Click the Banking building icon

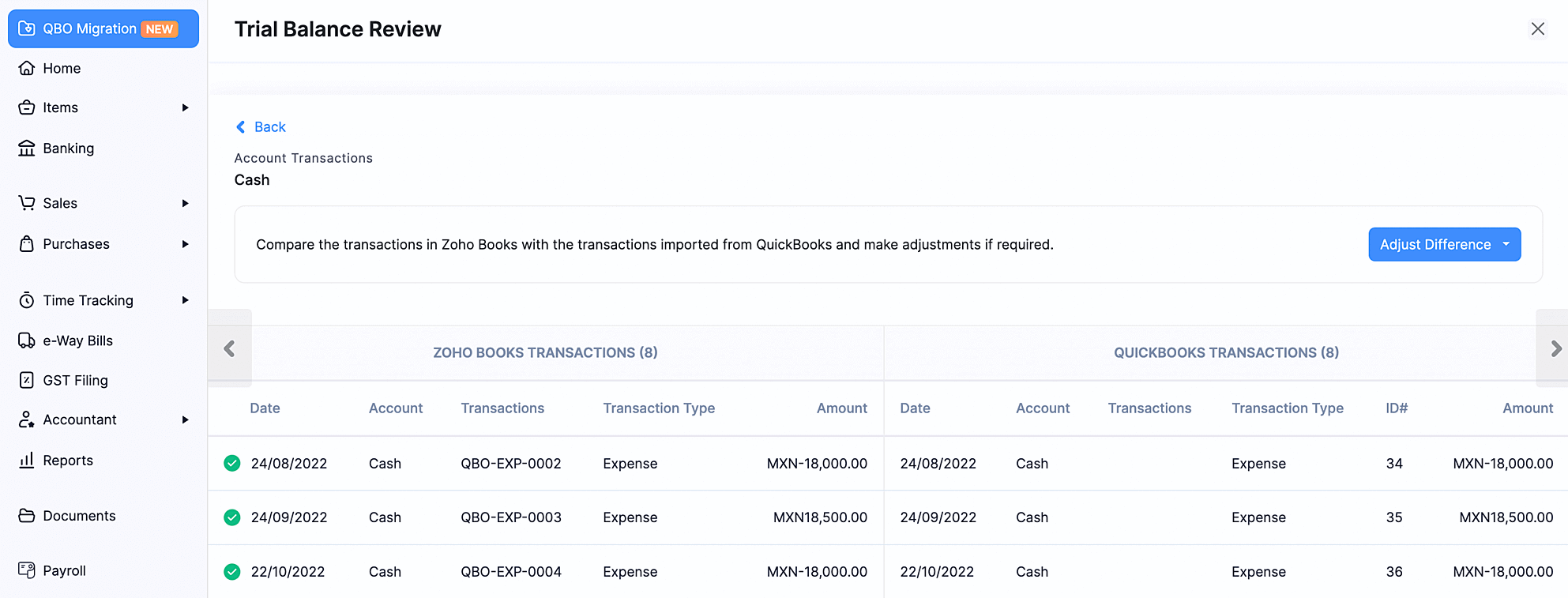click(27, 149)
